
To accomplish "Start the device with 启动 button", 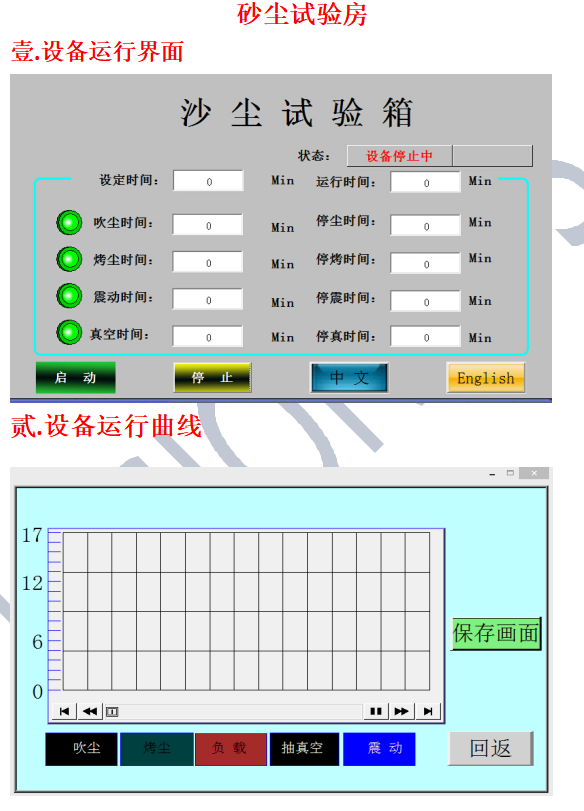I will click(76, 378).
